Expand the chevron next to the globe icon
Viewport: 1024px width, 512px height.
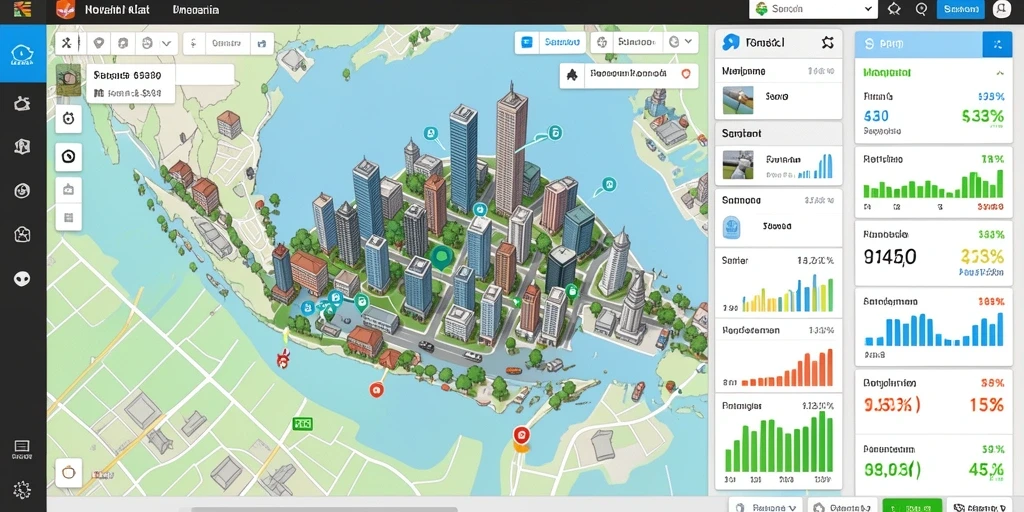(x=688, y=42)
